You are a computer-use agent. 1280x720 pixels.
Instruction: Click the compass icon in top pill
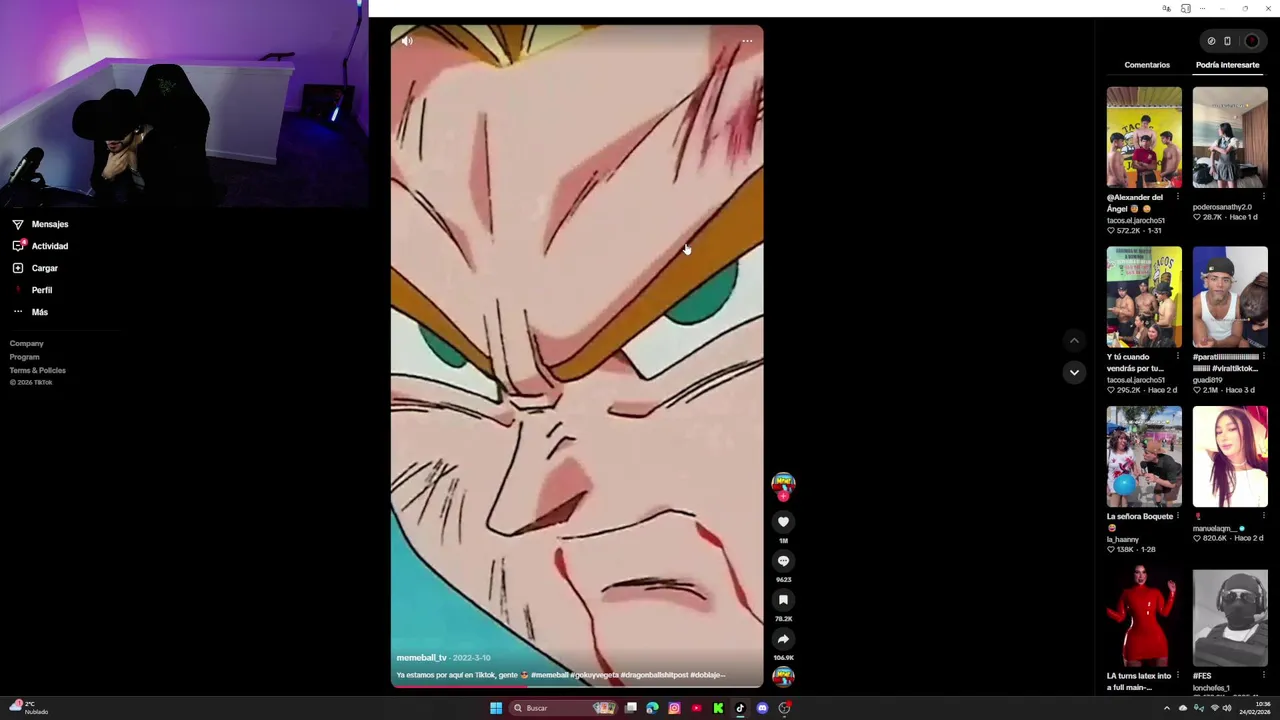[1211, 41]
